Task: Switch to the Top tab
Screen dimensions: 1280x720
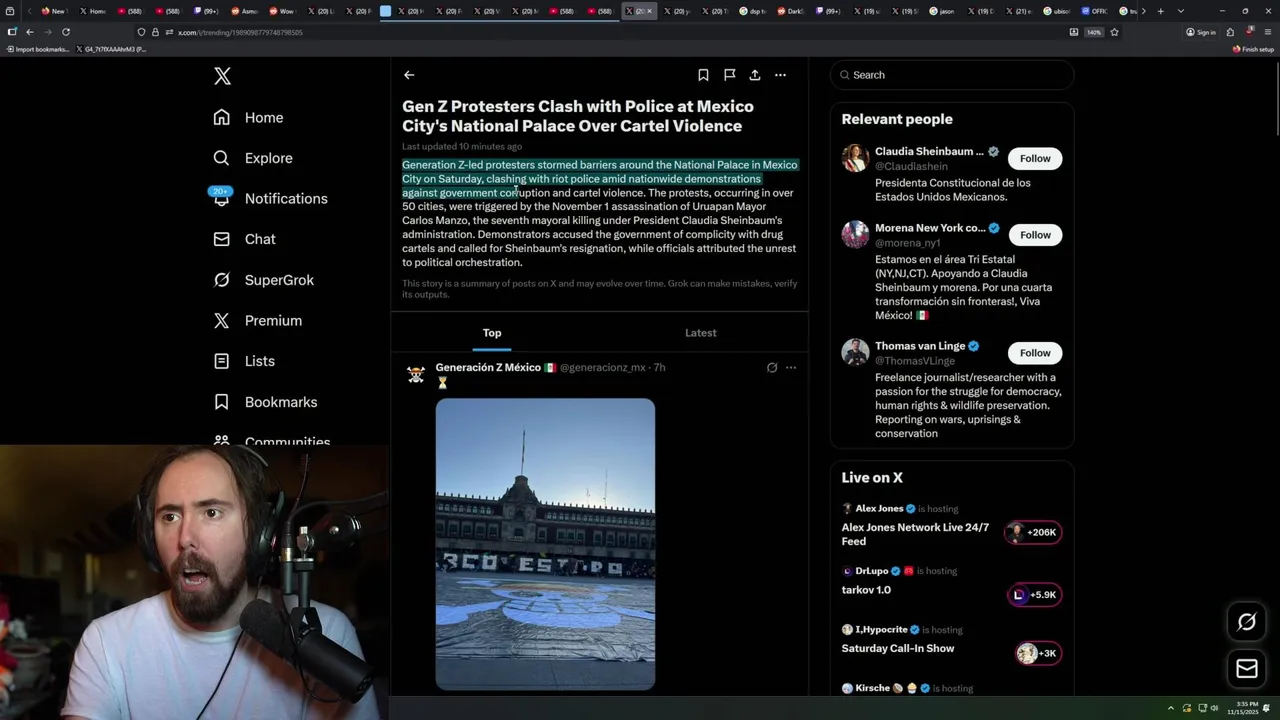Action: point(492,333)
